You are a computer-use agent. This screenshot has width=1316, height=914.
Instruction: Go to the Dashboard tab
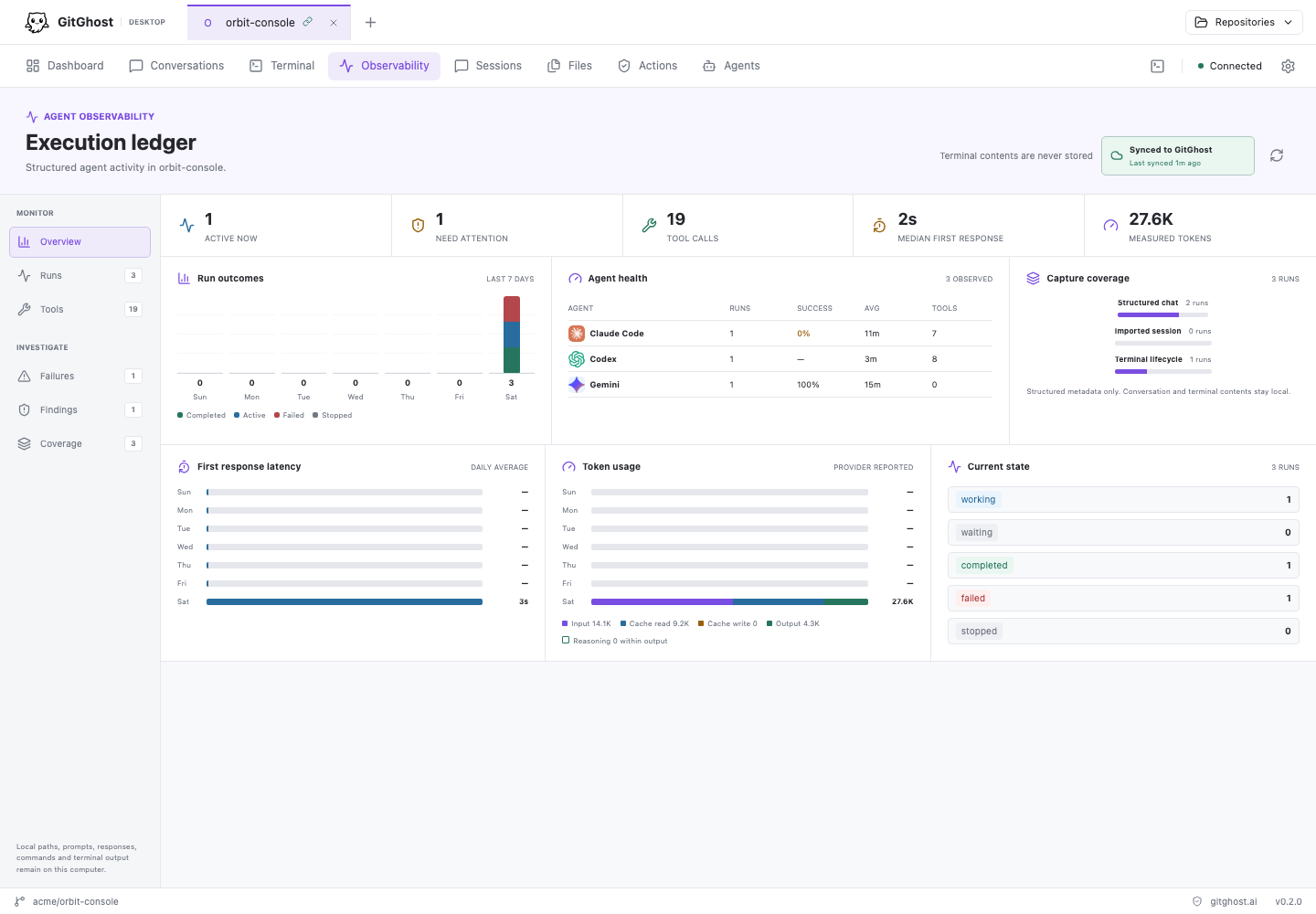[x=65, y=66]
